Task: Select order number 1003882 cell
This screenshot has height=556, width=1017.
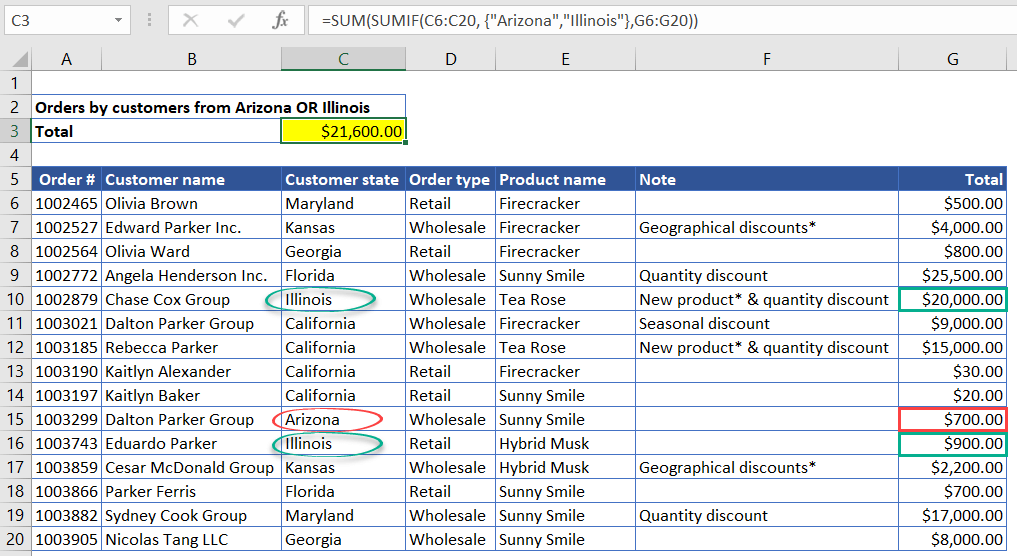Action: 66,516
